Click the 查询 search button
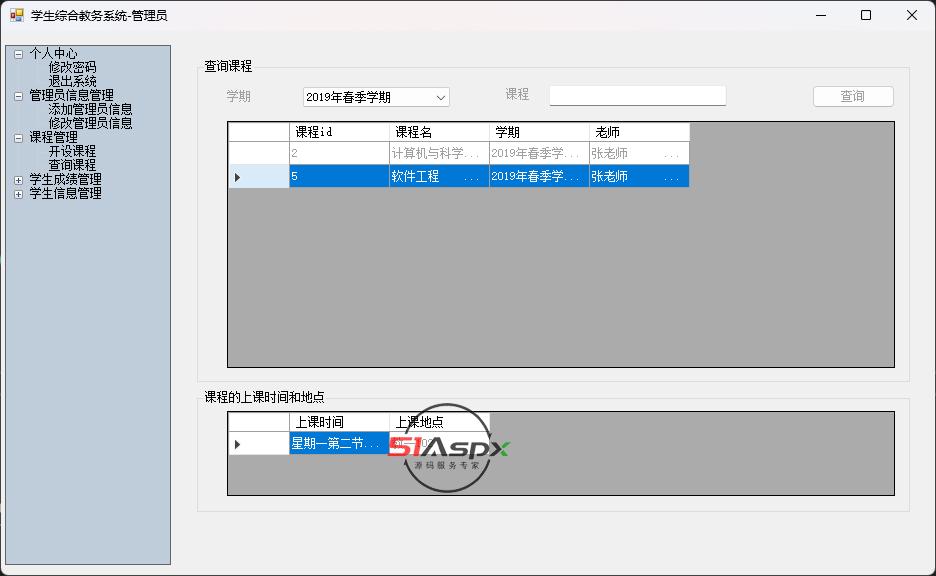The width and height of the screenshot is (936, 576). pos(853,96)
